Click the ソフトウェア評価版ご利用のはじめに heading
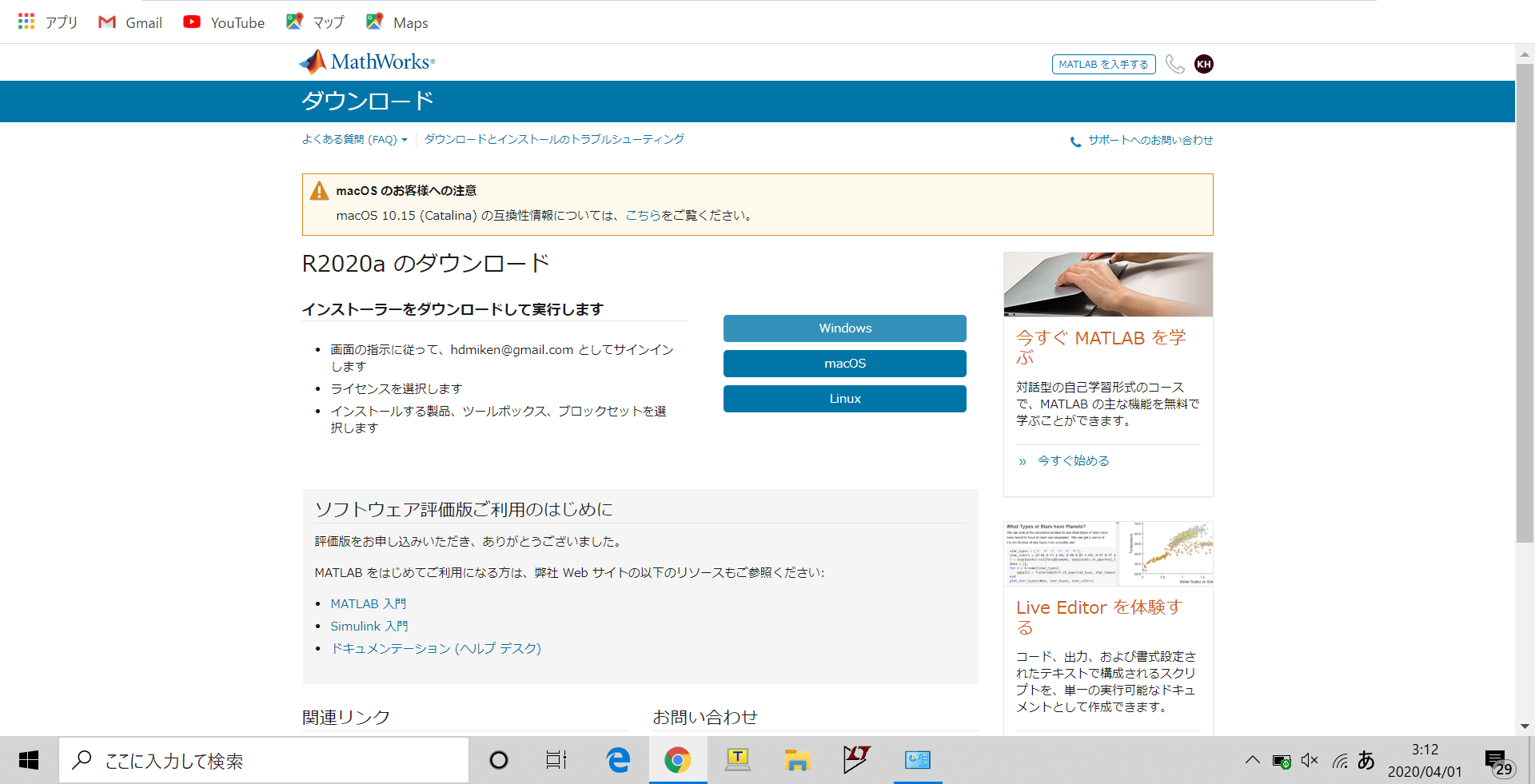Screen dimensions: 1535x784 pos(464,510)
